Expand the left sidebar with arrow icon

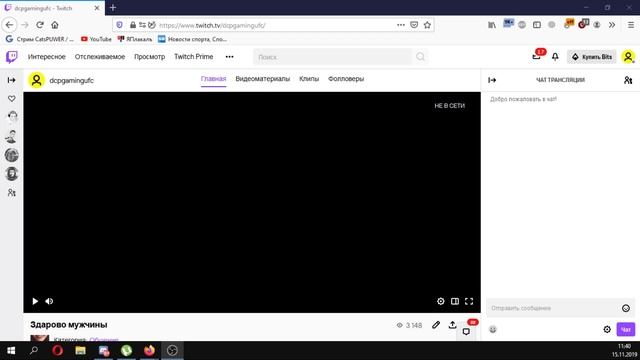click(x=11, y=80)
